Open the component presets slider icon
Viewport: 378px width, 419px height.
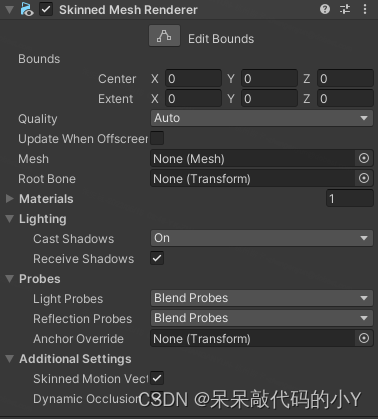(345, 9)
